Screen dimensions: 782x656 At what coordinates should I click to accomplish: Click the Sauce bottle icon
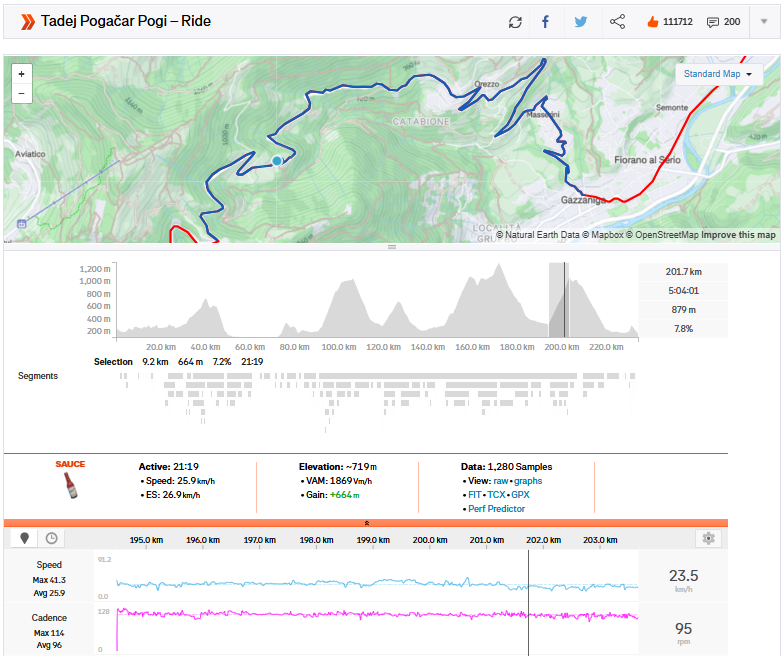coord(69,487)
